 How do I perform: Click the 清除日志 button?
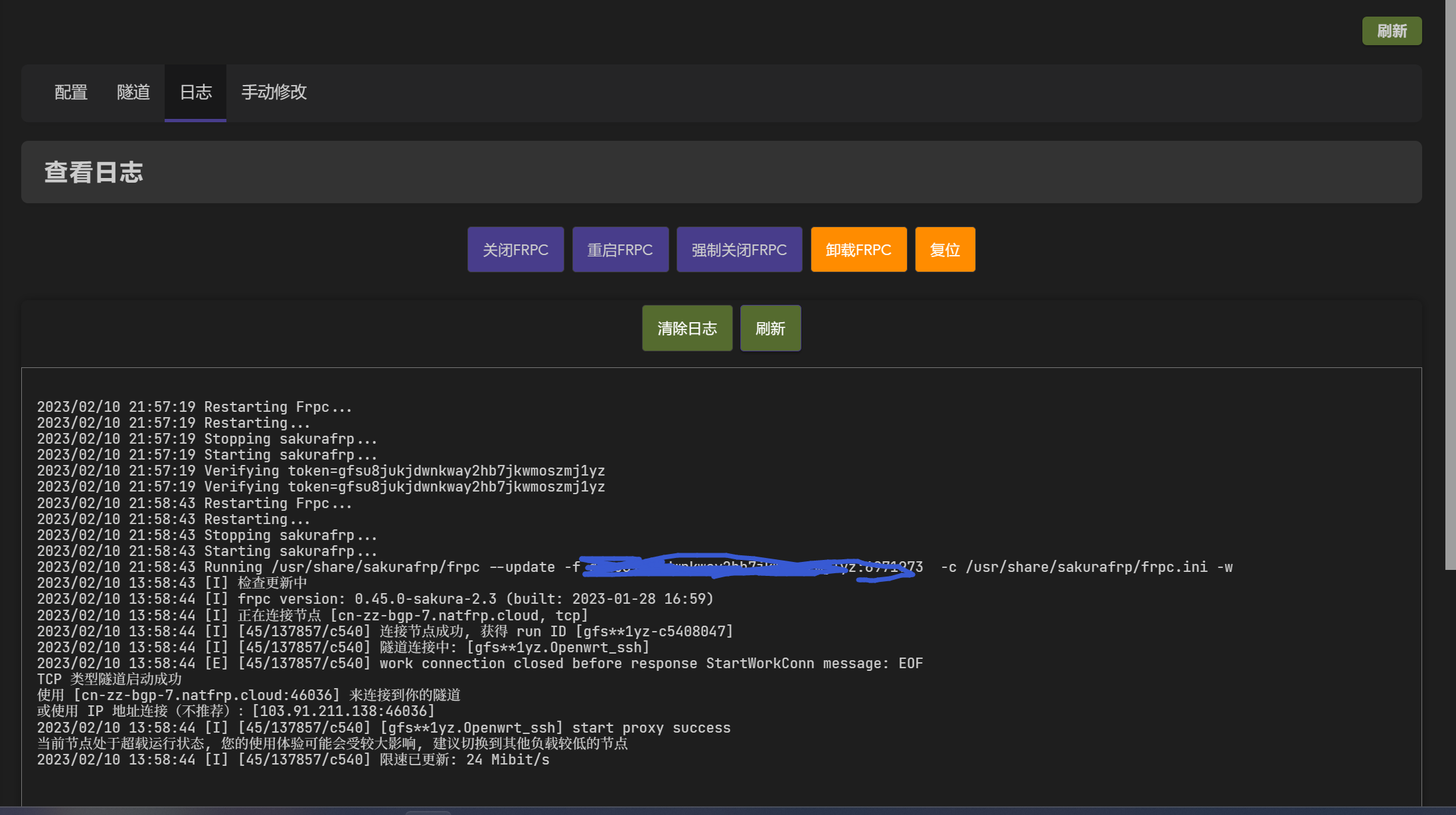pyautogui.click(x=687, y=328)
